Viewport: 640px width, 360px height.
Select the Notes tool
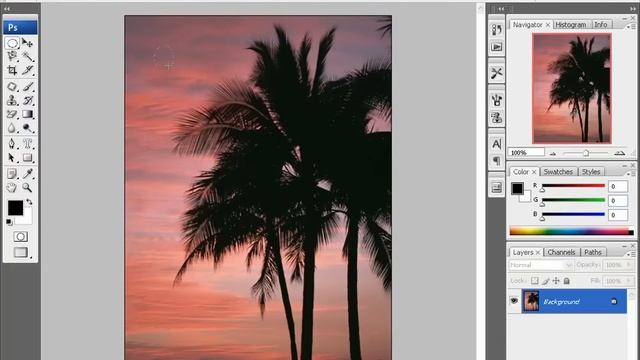coord(12,174)
